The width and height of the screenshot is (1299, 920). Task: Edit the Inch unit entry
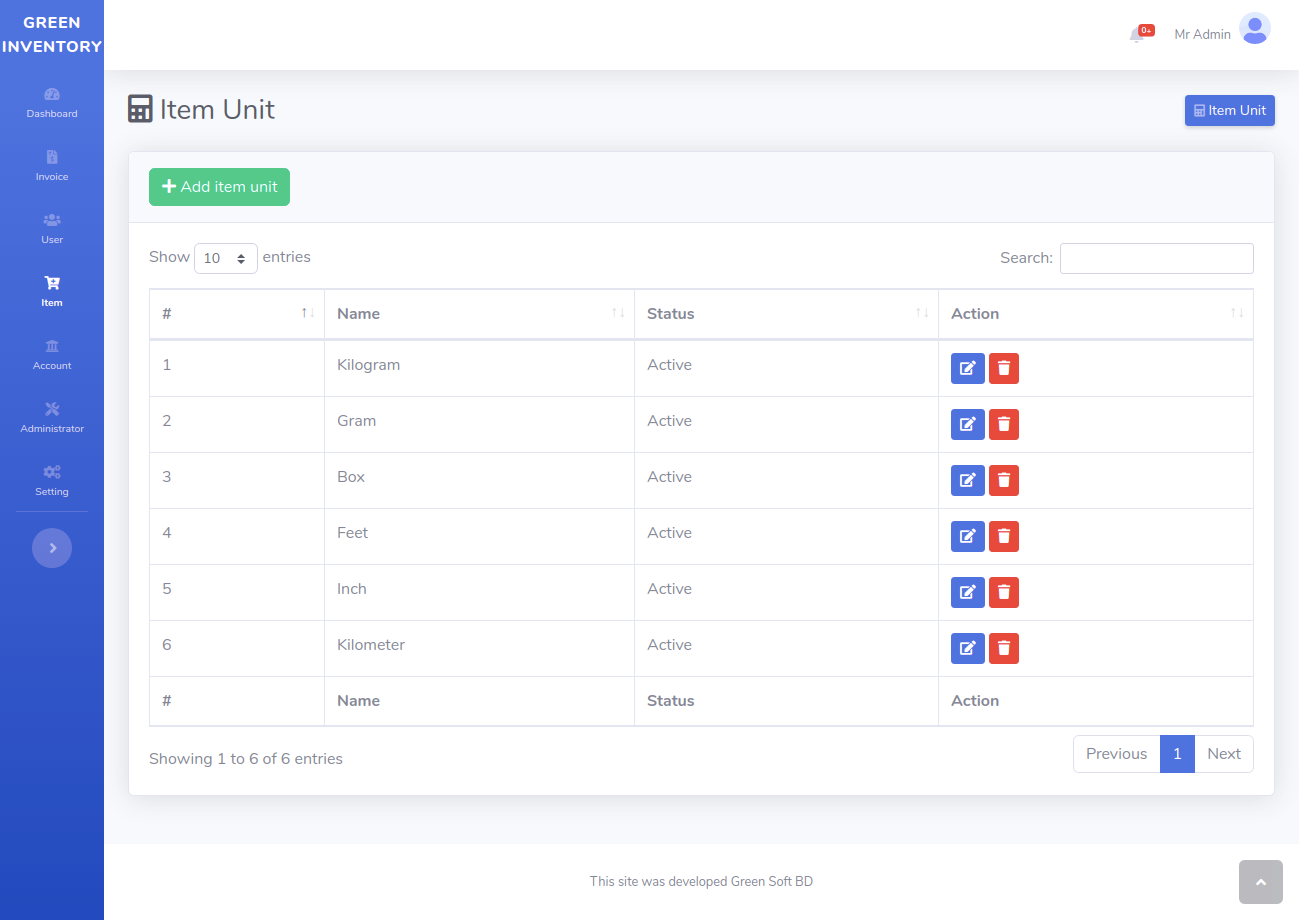[x=967, y=592]
